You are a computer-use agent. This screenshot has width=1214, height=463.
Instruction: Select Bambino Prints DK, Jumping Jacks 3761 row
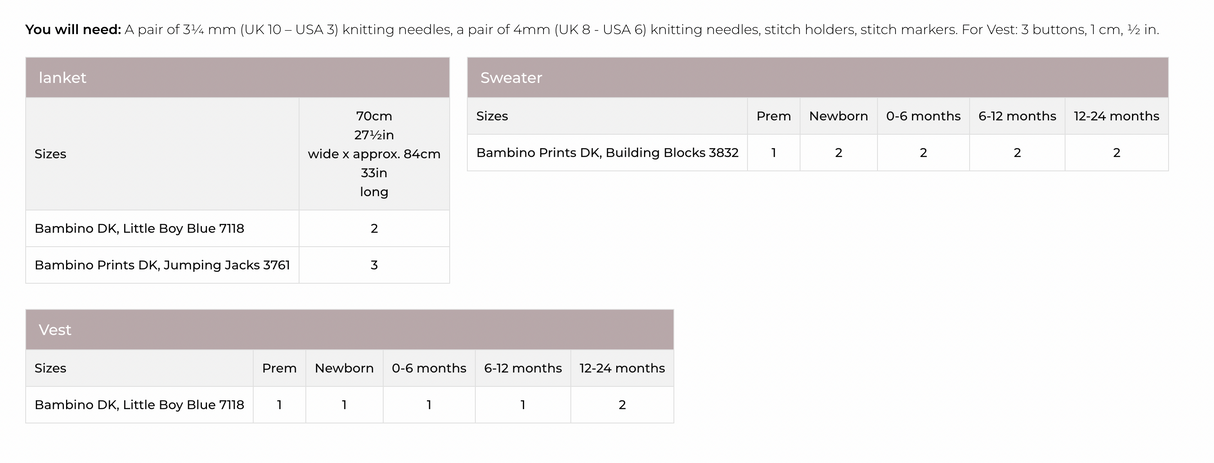(x=162, y=265)
